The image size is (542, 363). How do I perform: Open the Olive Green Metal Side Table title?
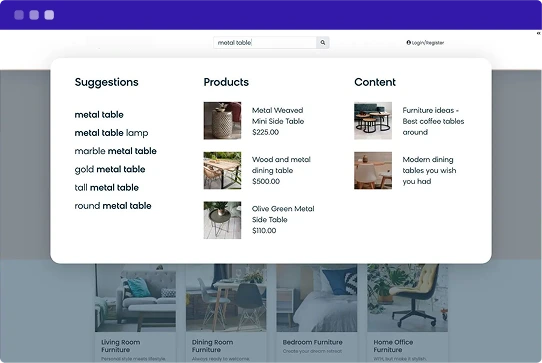283,214
